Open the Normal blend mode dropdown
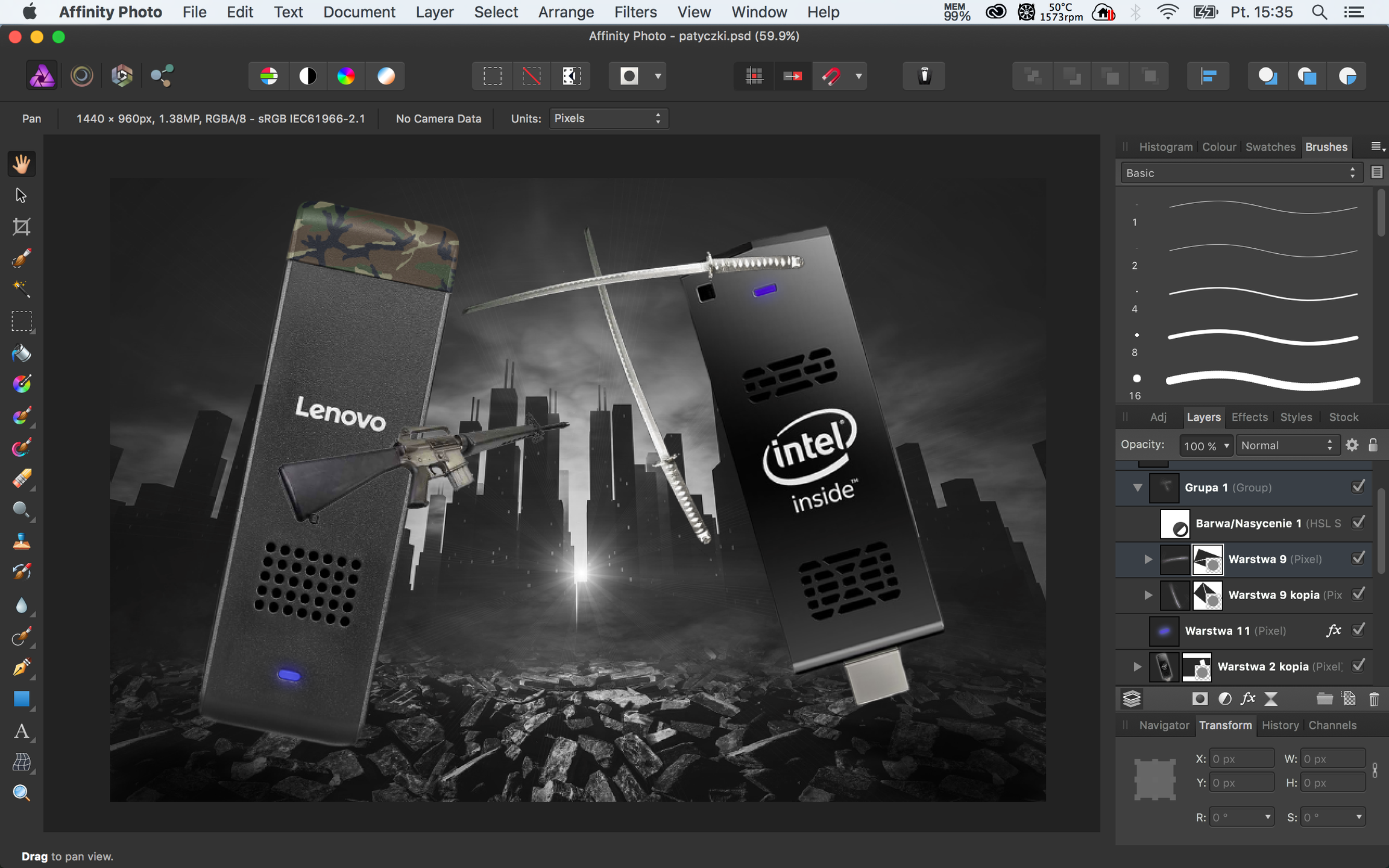Image resolution: width=1389 pixels, height=868 pixels. pos(1287,445)
